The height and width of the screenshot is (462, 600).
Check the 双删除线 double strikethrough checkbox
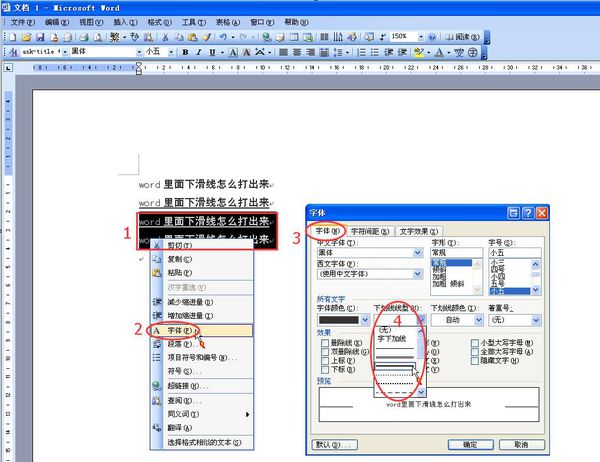(325, 351)
